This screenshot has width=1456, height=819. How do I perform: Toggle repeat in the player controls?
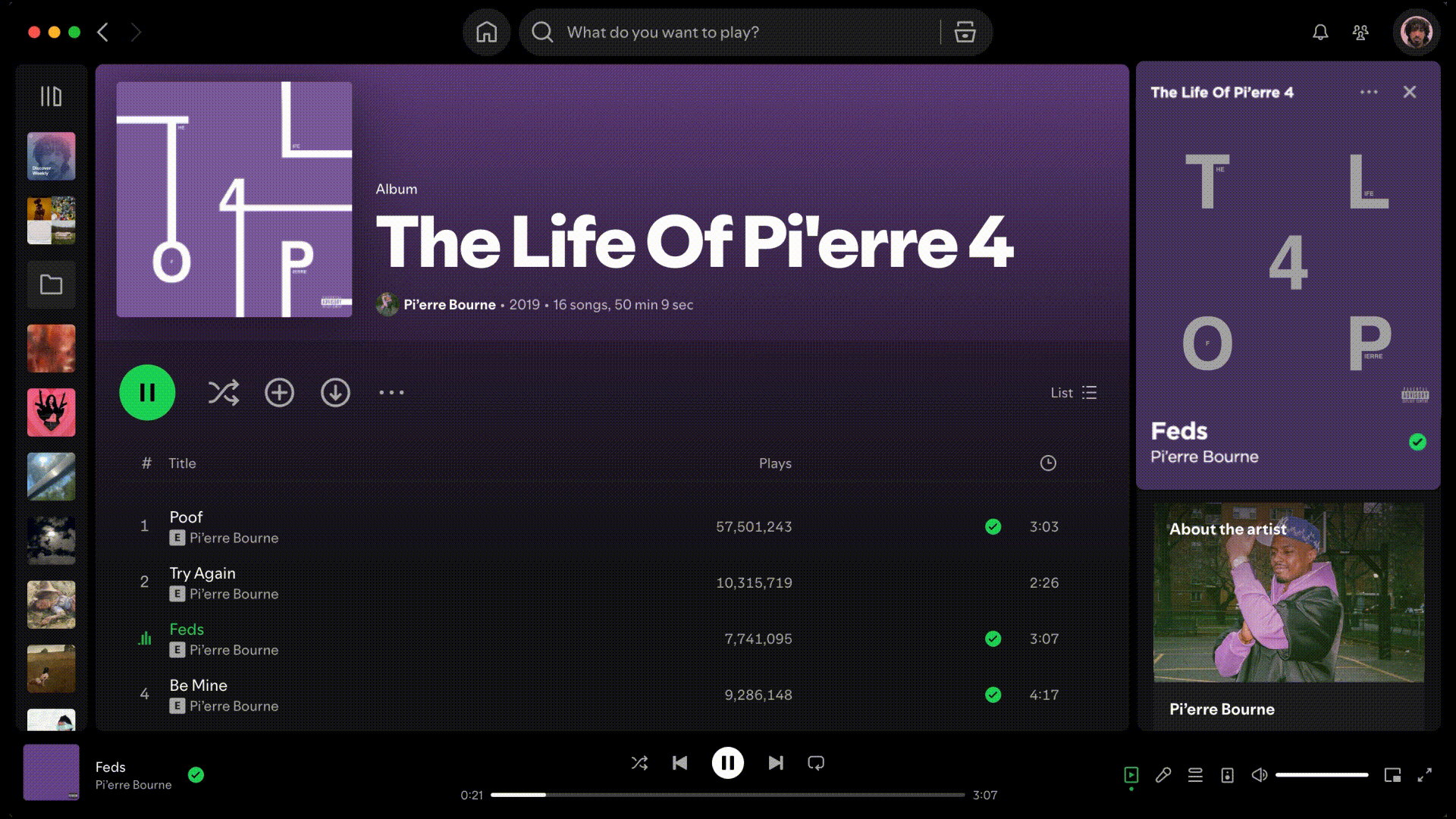click(x=816, y=763)
